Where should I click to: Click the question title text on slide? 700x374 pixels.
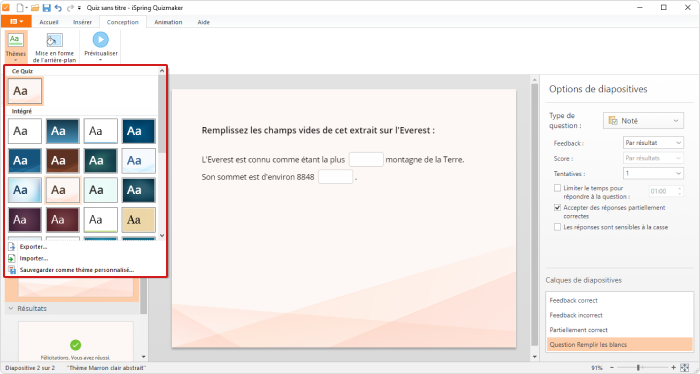click(x=318, y=130)
